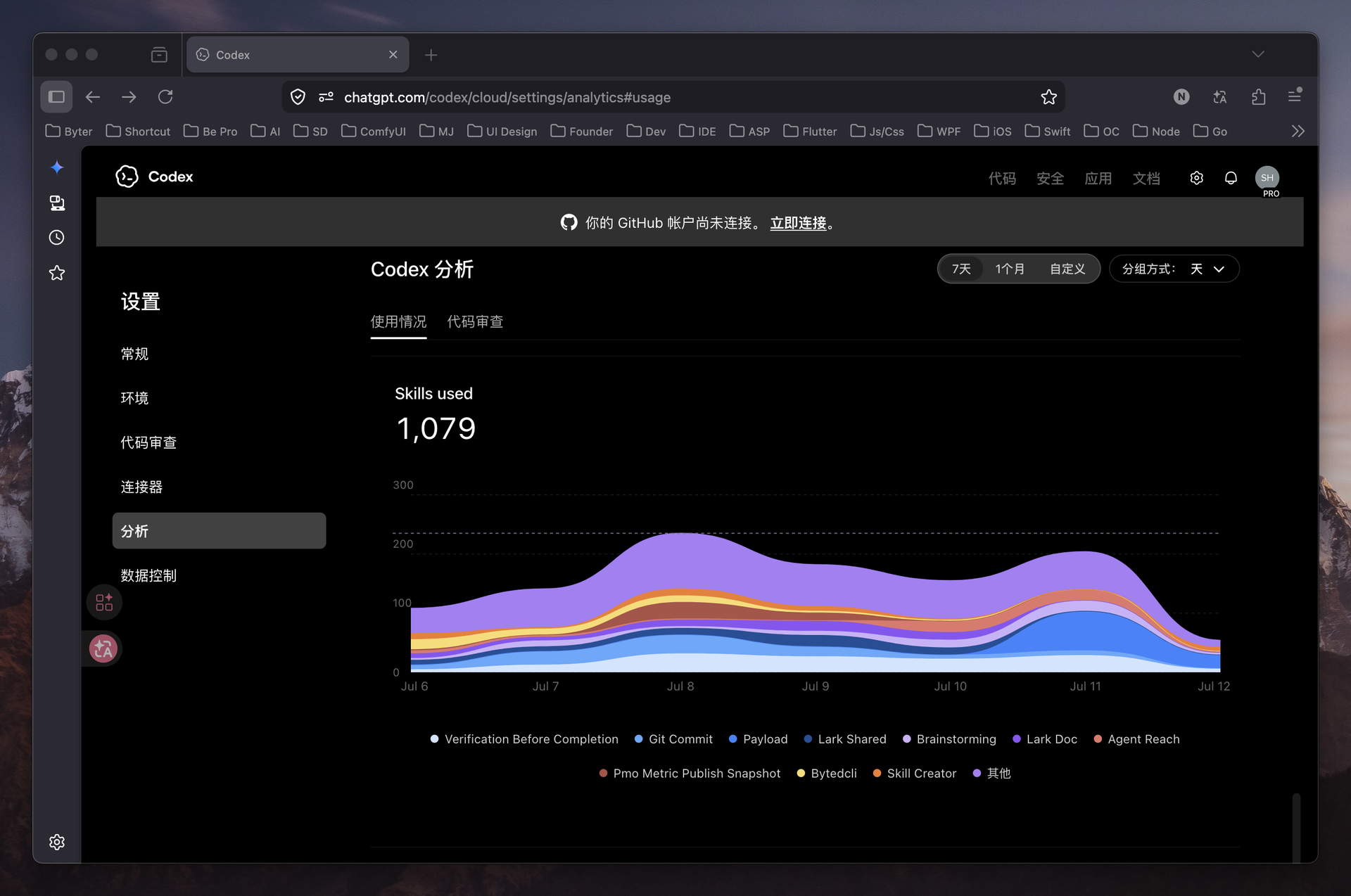1351x896 pixels.
Task: Open site permissions icon in address bar
Action: click(x=326, y=97)
